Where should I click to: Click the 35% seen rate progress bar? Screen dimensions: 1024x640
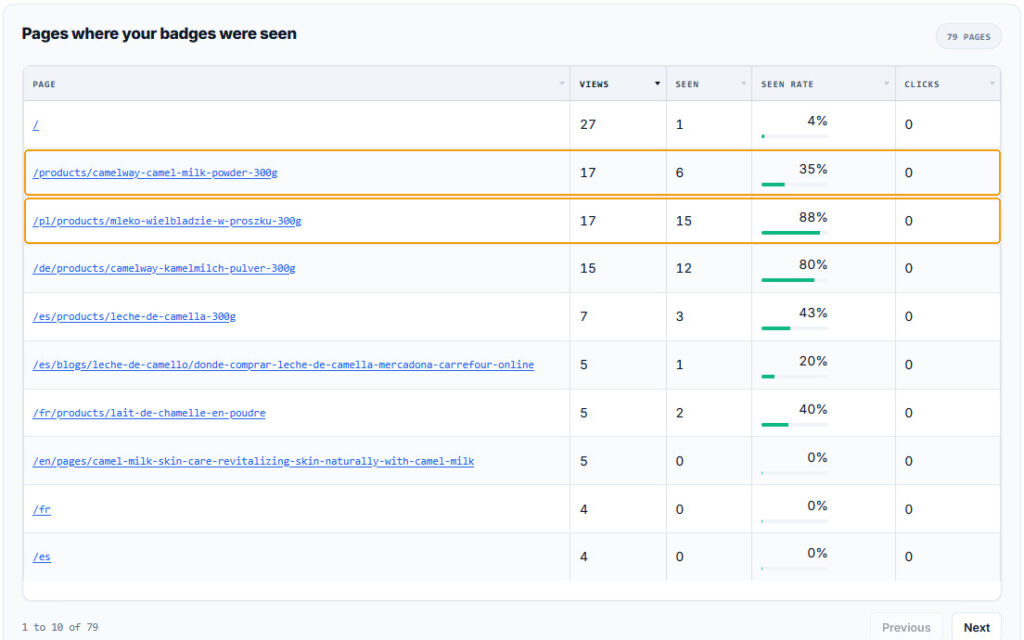[794, 184]
